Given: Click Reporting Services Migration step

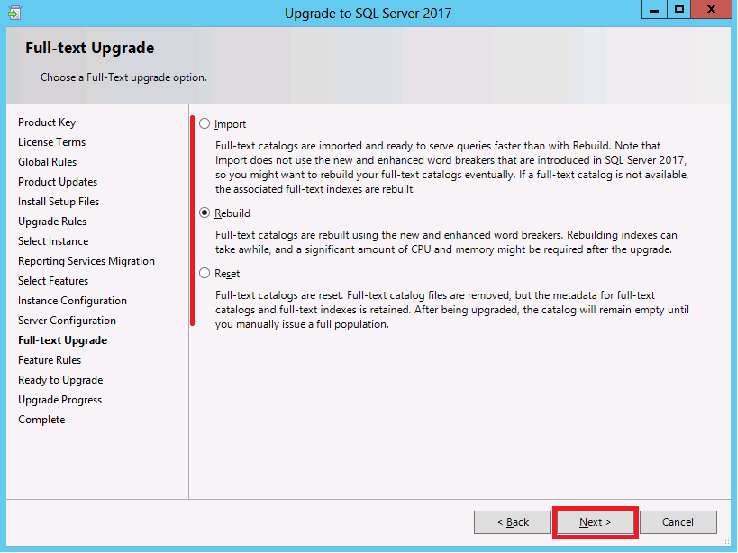Looking at the screenshot, I should coord(86,261).
